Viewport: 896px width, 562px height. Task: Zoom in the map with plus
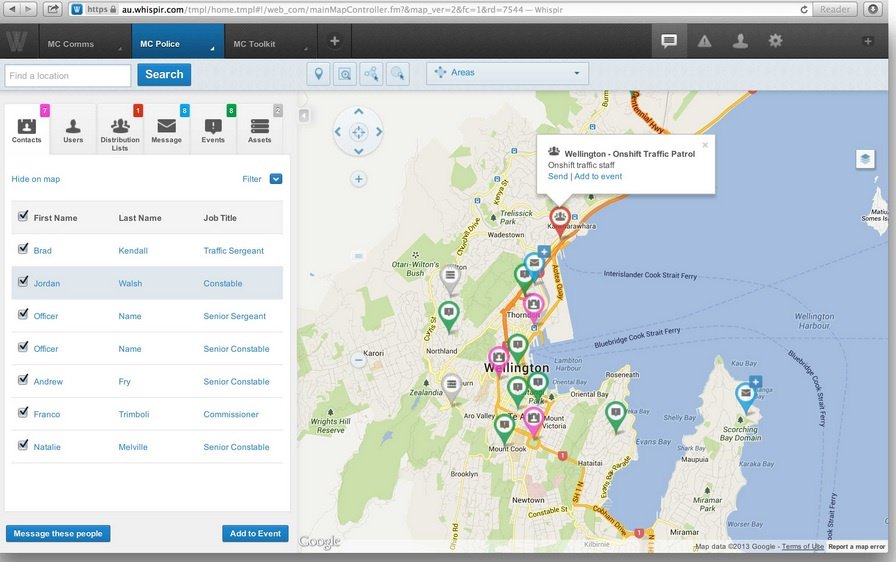coord(358,179)
